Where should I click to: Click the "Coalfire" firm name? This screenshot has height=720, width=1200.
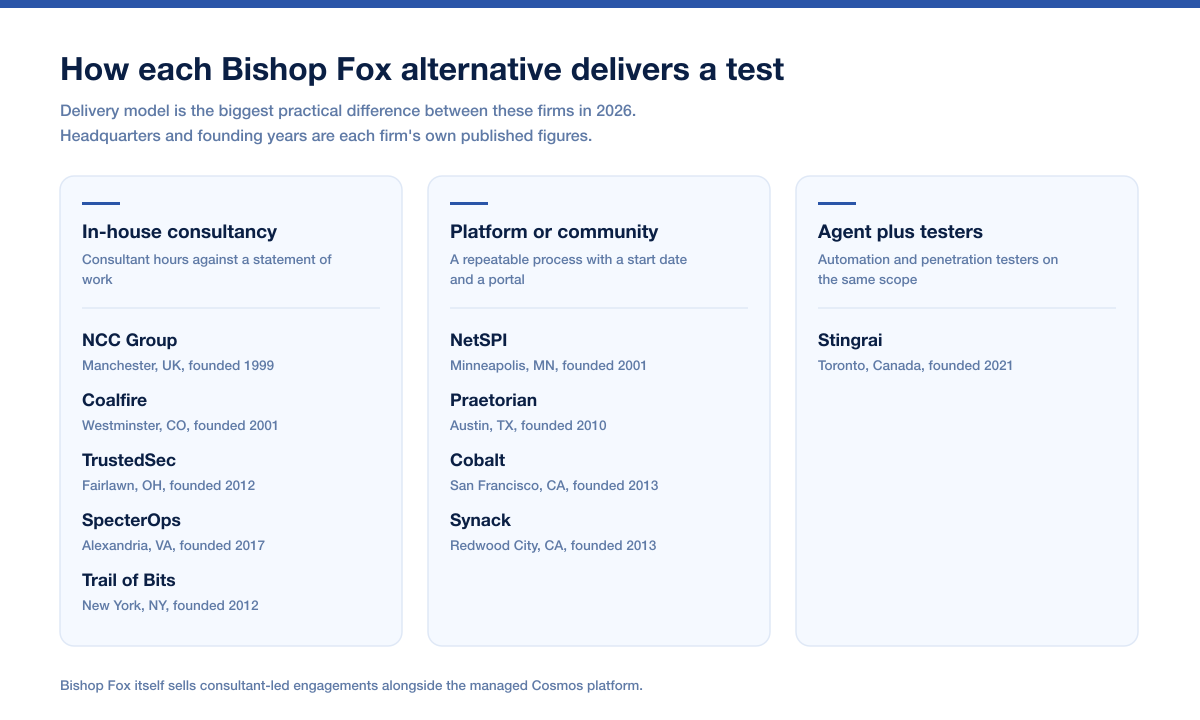114,400
